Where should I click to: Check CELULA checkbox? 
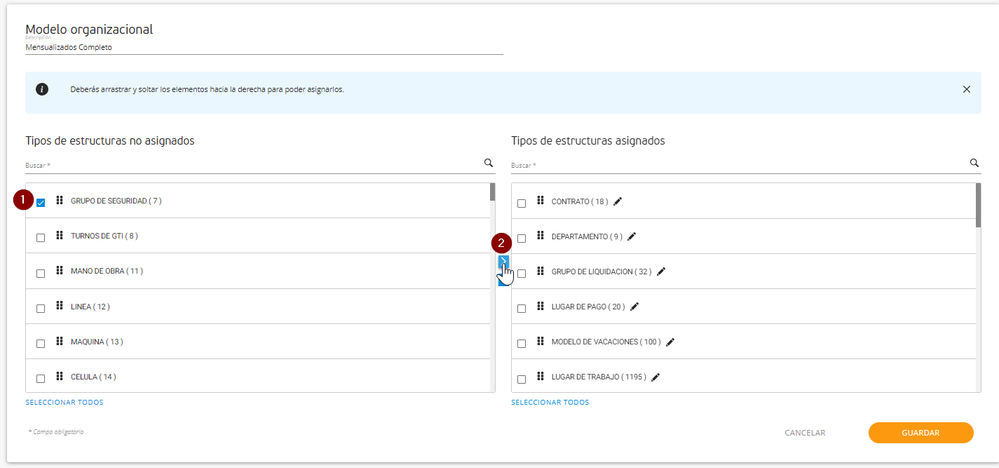(41, 378)
